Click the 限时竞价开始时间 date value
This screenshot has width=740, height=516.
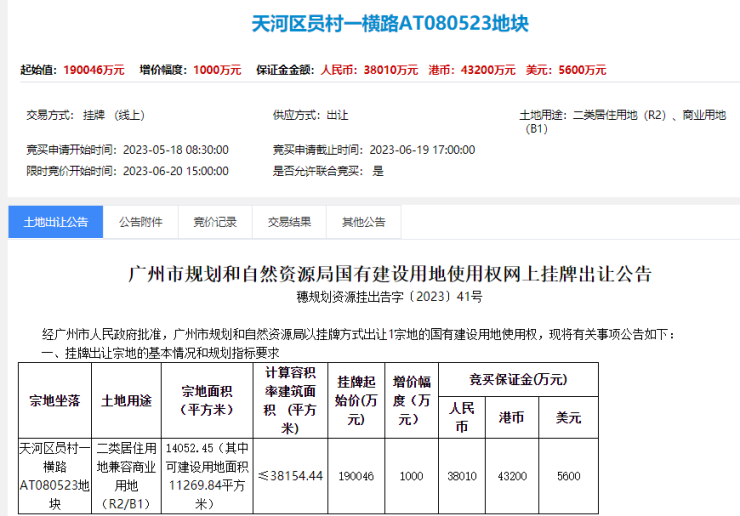(175, 171)
